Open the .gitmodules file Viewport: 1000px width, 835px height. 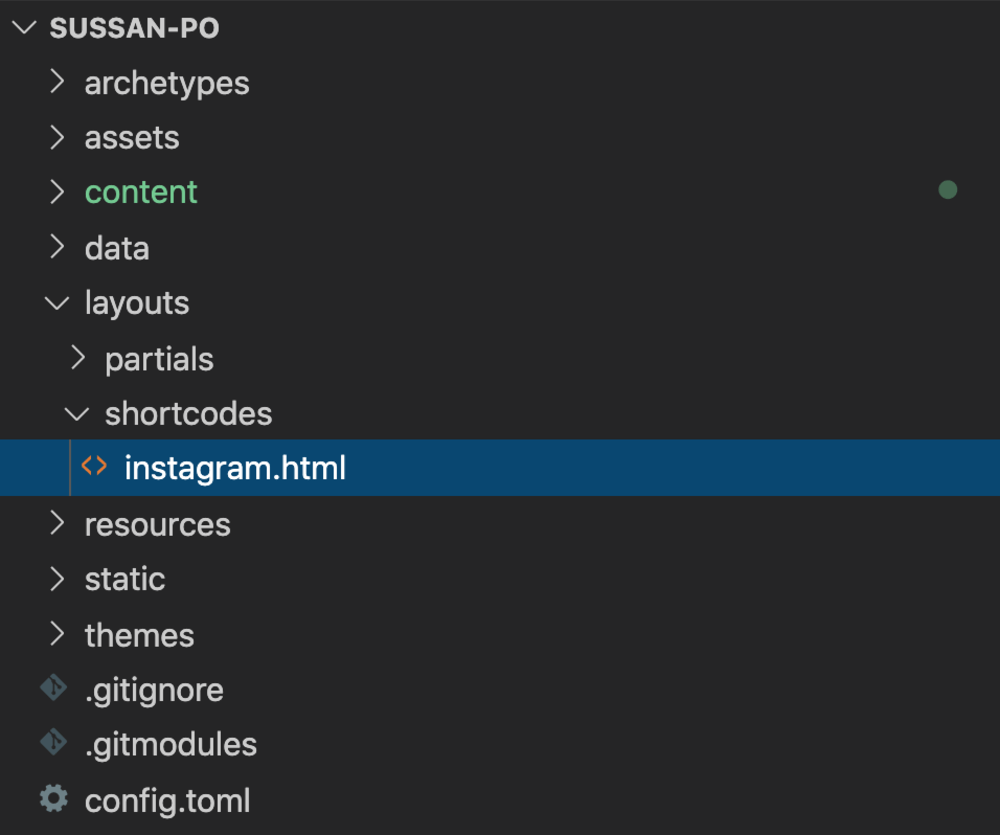click(x=170, y=745)
